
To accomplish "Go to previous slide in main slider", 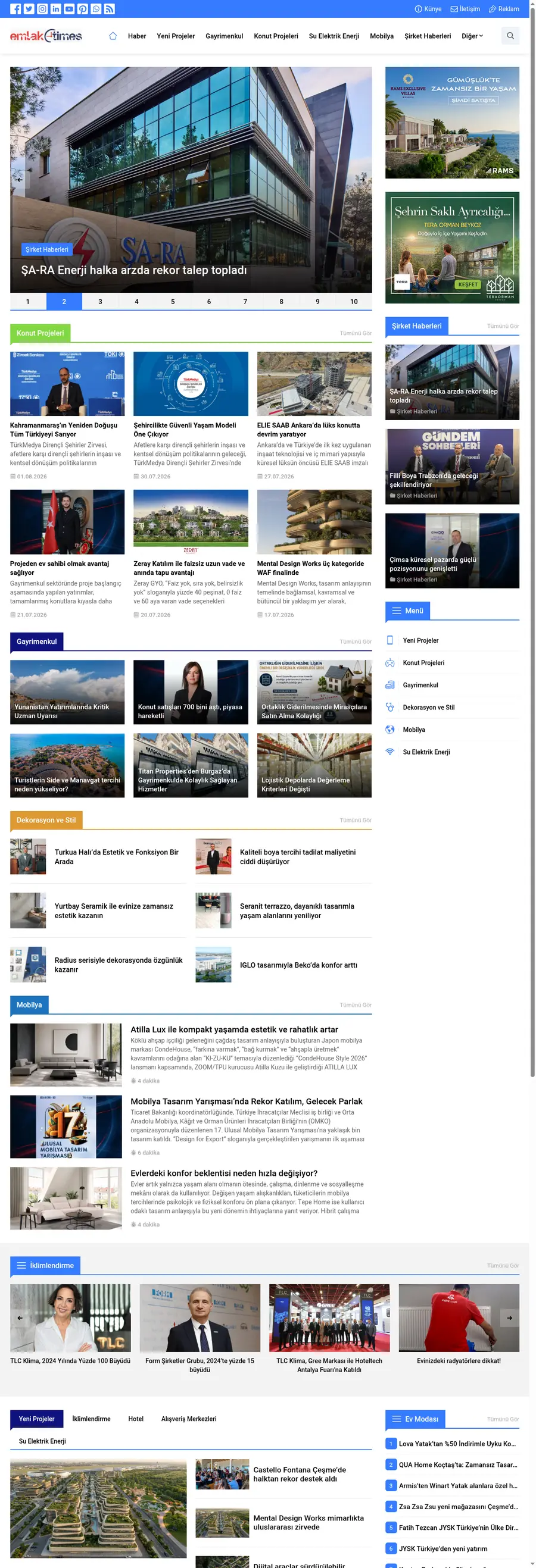I will pyautogui.click(x=20, y=180).
